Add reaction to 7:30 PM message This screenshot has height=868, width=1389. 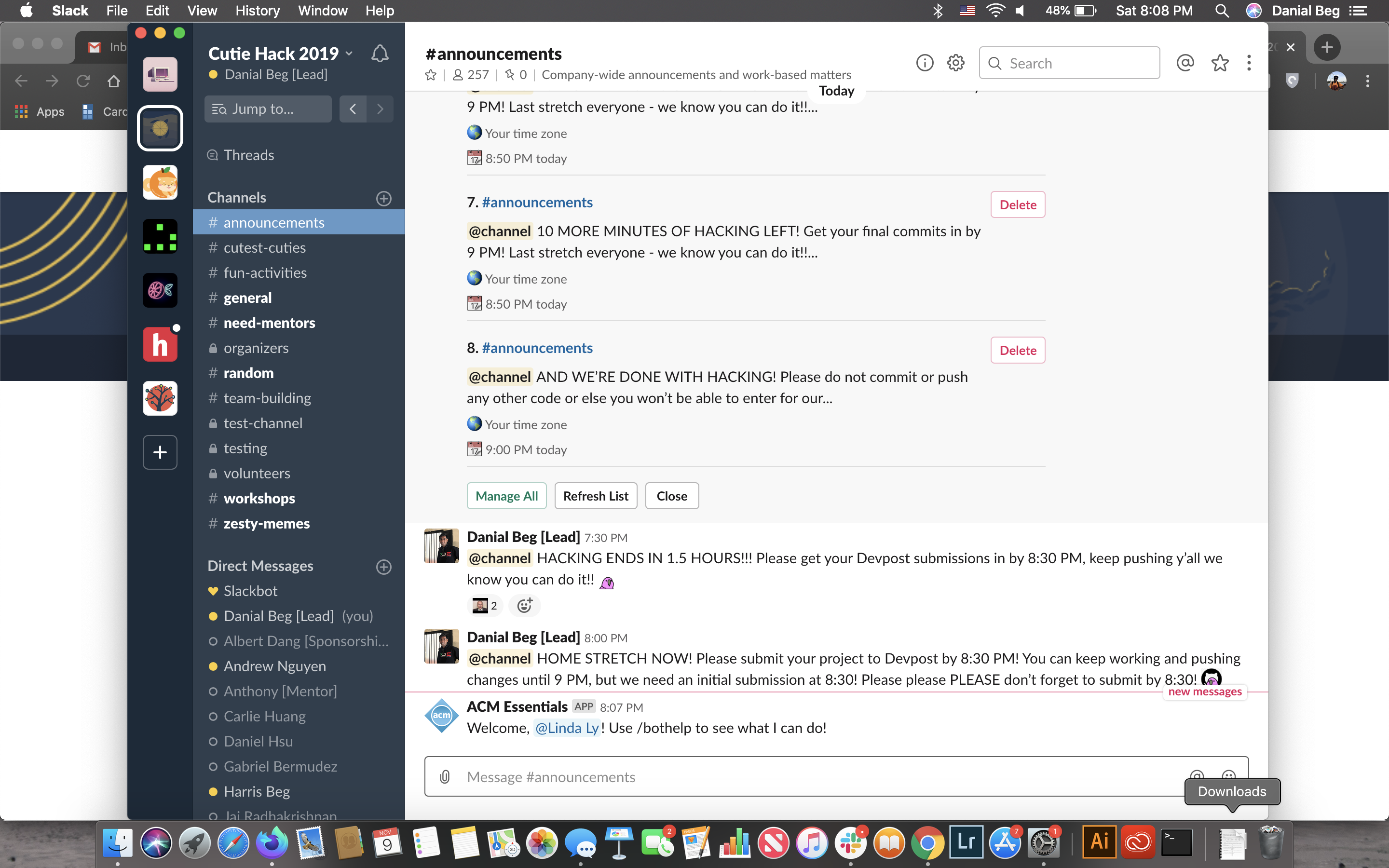click(x=524, y=606)
